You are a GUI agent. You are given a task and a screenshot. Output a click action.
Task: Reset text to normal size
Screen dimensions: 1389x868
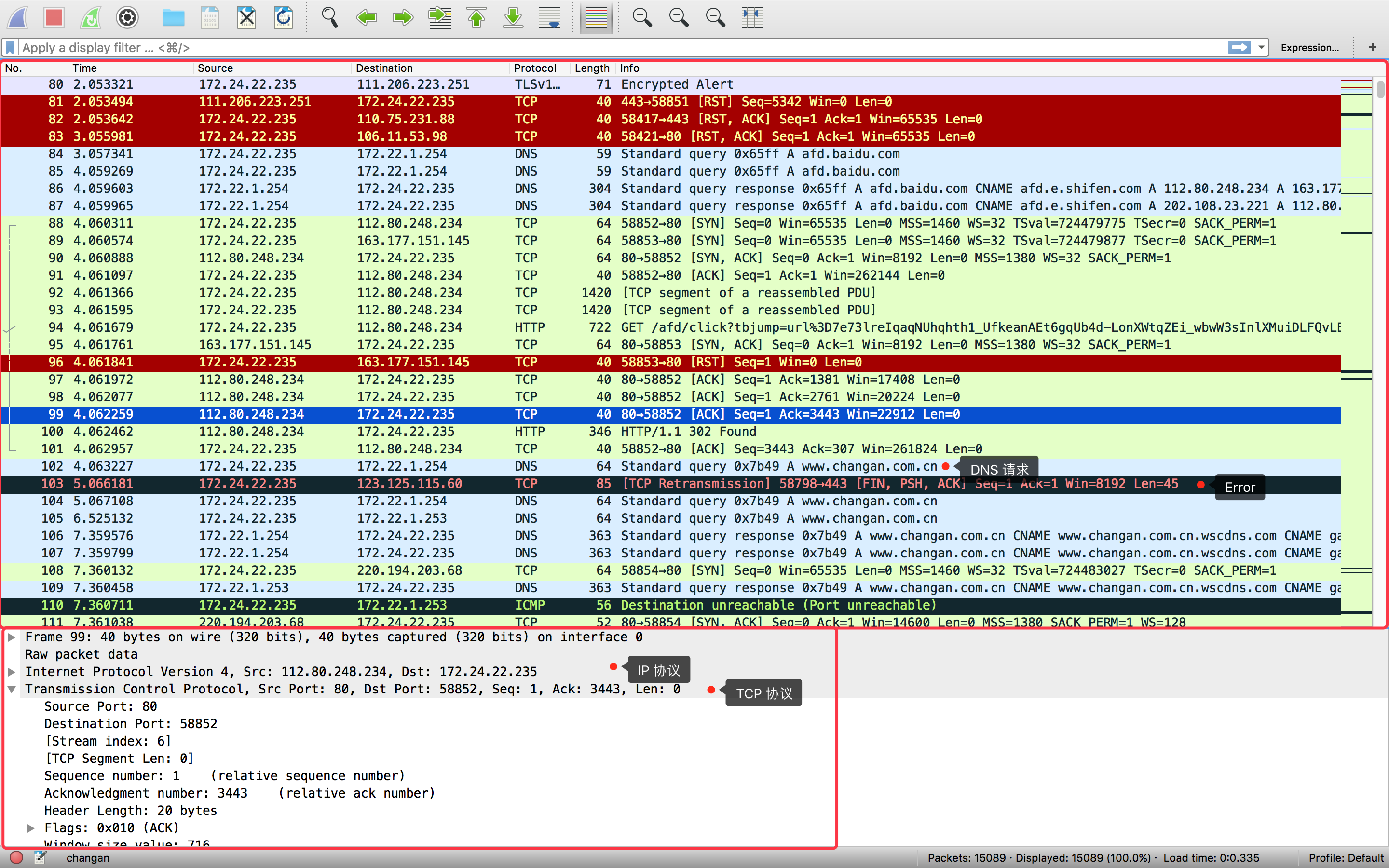click(715, 17)
